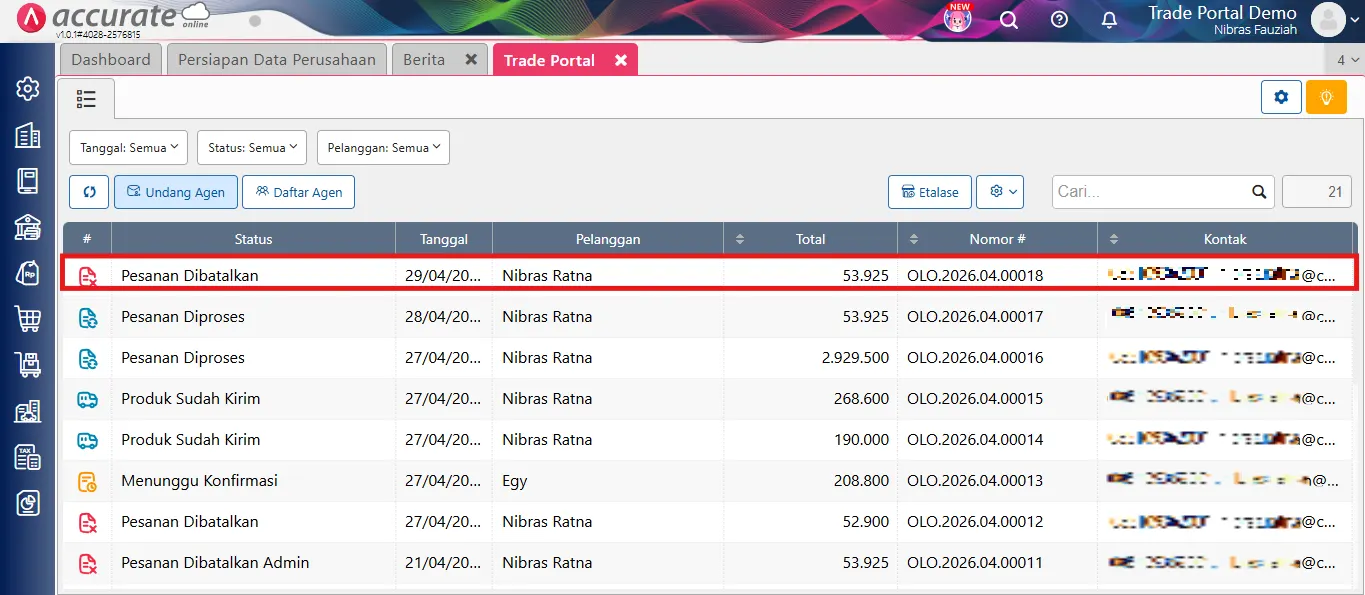Click the Accurate Online logo
1365x595 pixels.
coord(113,19)
